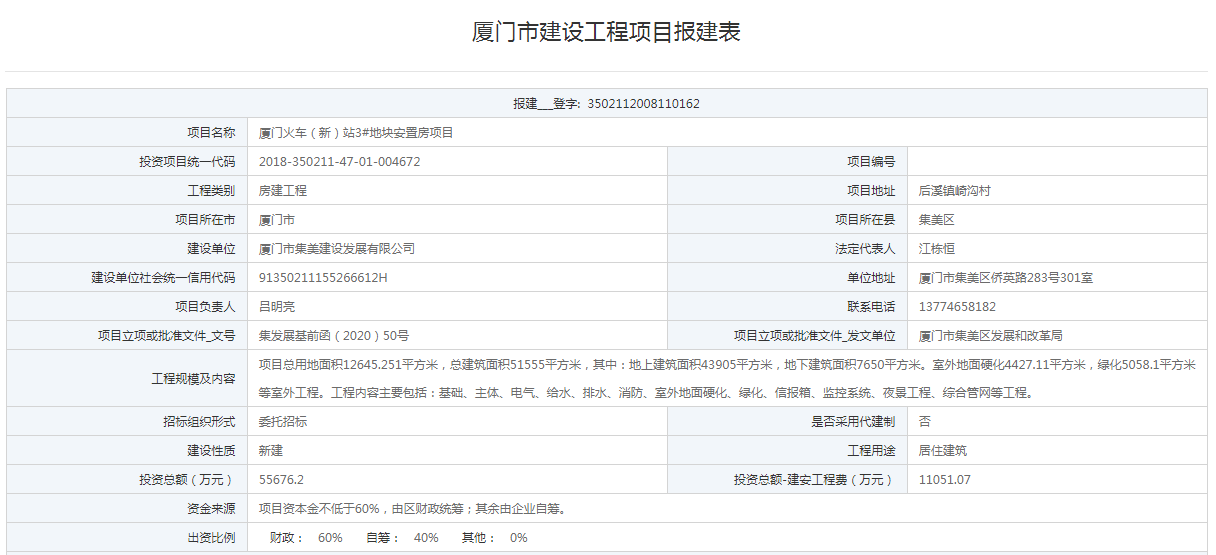Select credit code 91350211155266612H
Screen dimensions: 1216x555
(x=323, y=278)
